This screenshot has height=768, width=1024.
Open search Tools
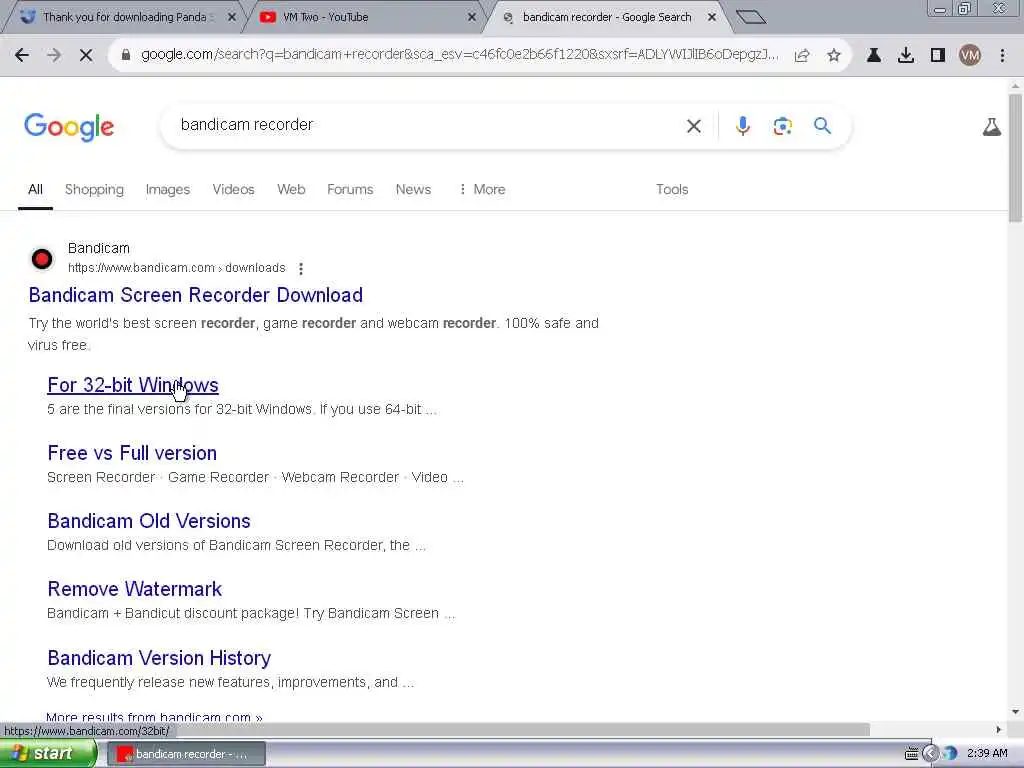pyautogui.click(x=672, y=189)
